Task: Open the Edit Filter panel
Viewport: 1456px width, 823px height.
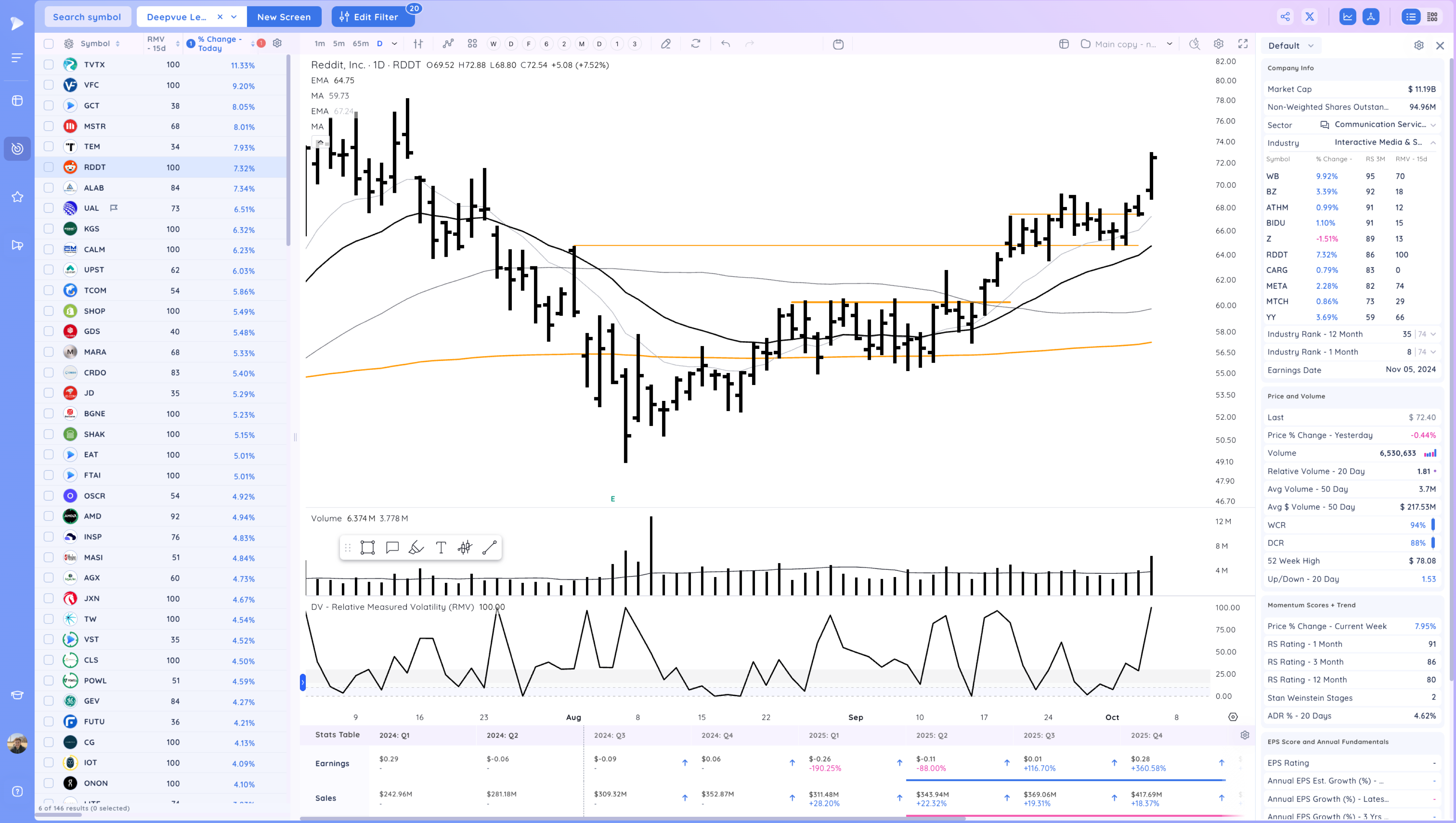Action: pos(373,16)
